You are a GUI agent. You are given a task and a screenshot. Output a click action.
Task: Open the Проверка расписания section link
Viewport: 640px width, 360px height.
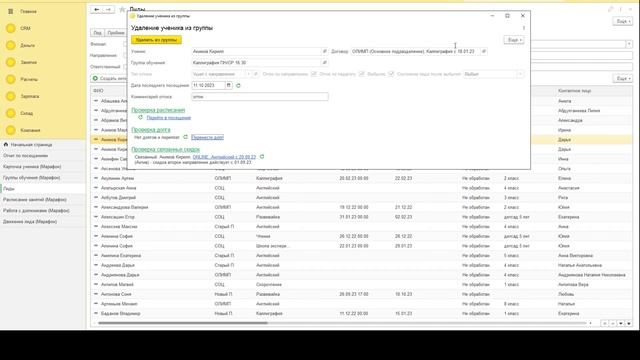pyautogui.click(x=158, y=110)
